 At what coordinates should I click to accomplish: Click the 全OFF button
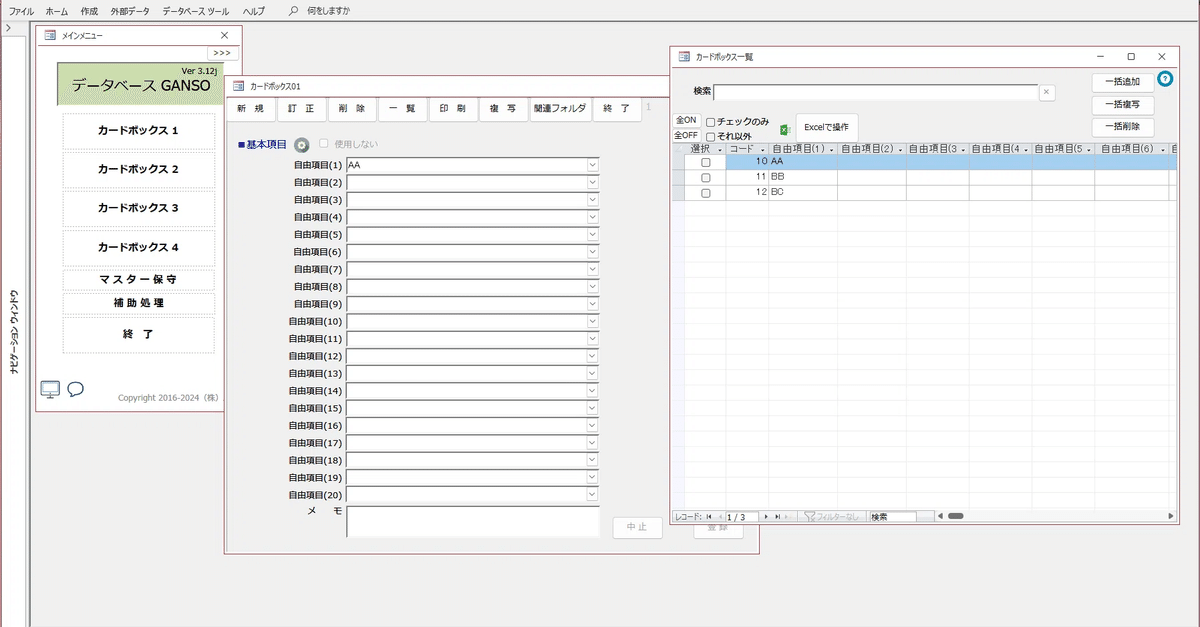pyautogui.click(x=686, y=135)
